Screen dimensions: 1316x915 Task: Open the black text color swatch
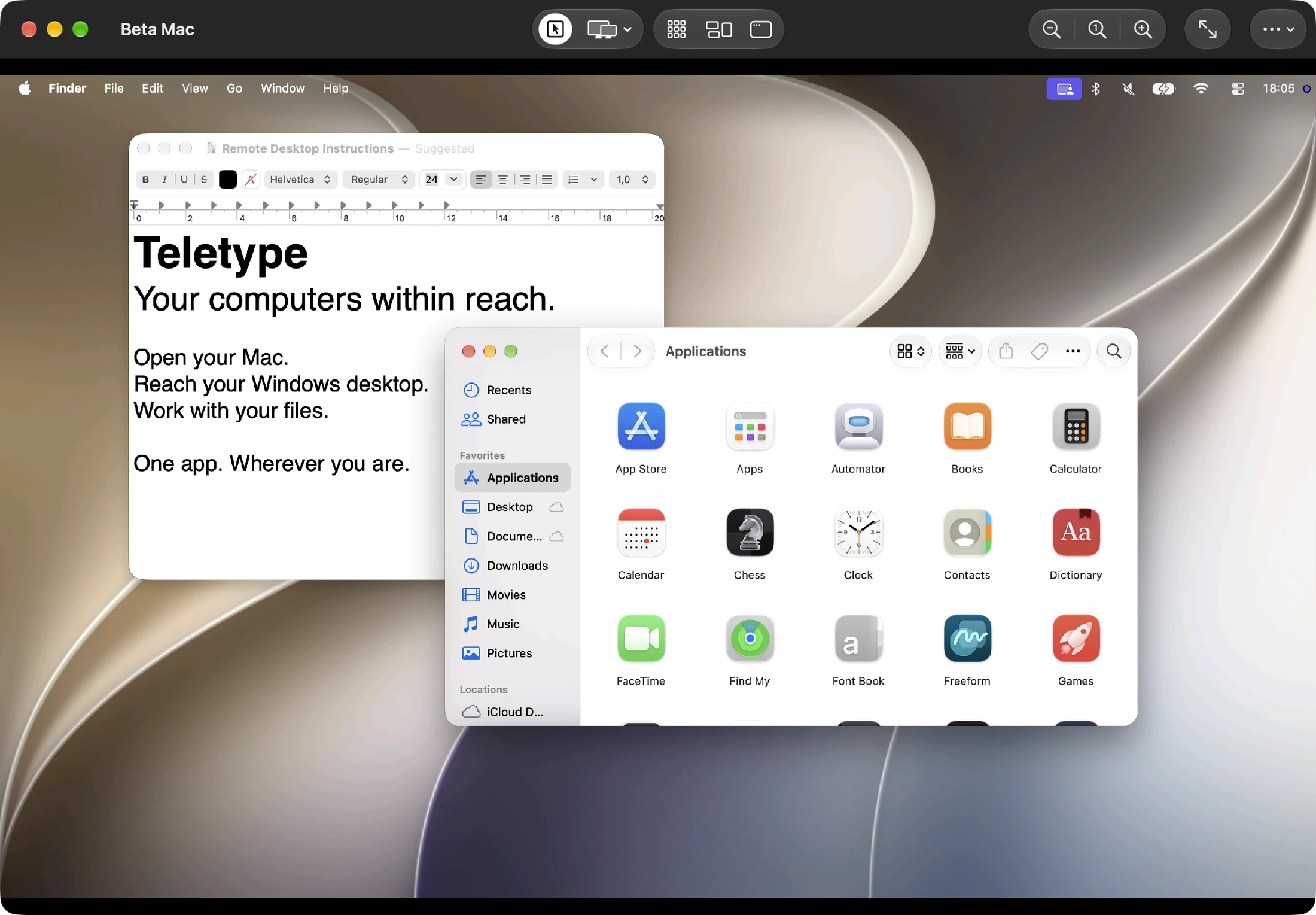228,180
